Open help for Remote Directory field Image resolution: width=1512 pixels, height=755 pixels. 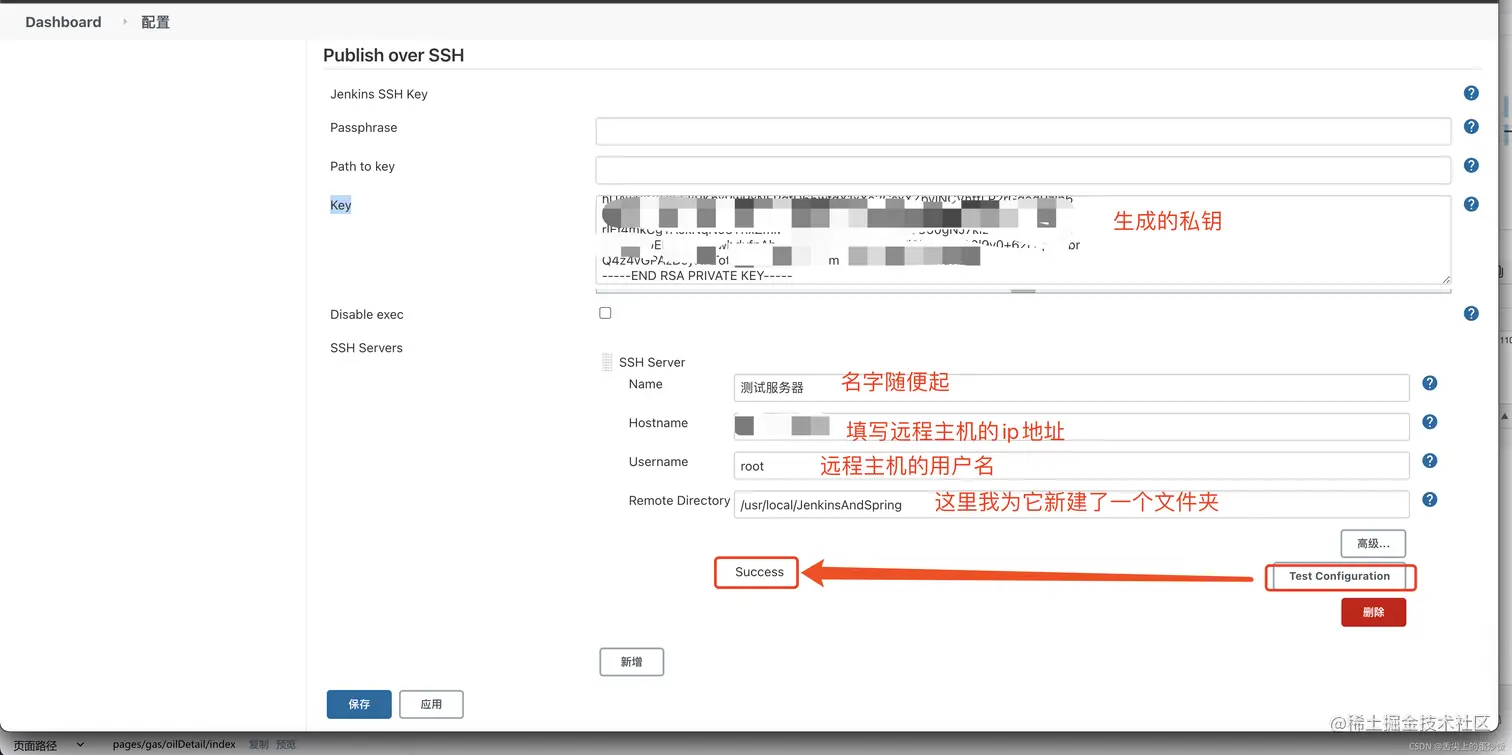tap(1430, 500)
